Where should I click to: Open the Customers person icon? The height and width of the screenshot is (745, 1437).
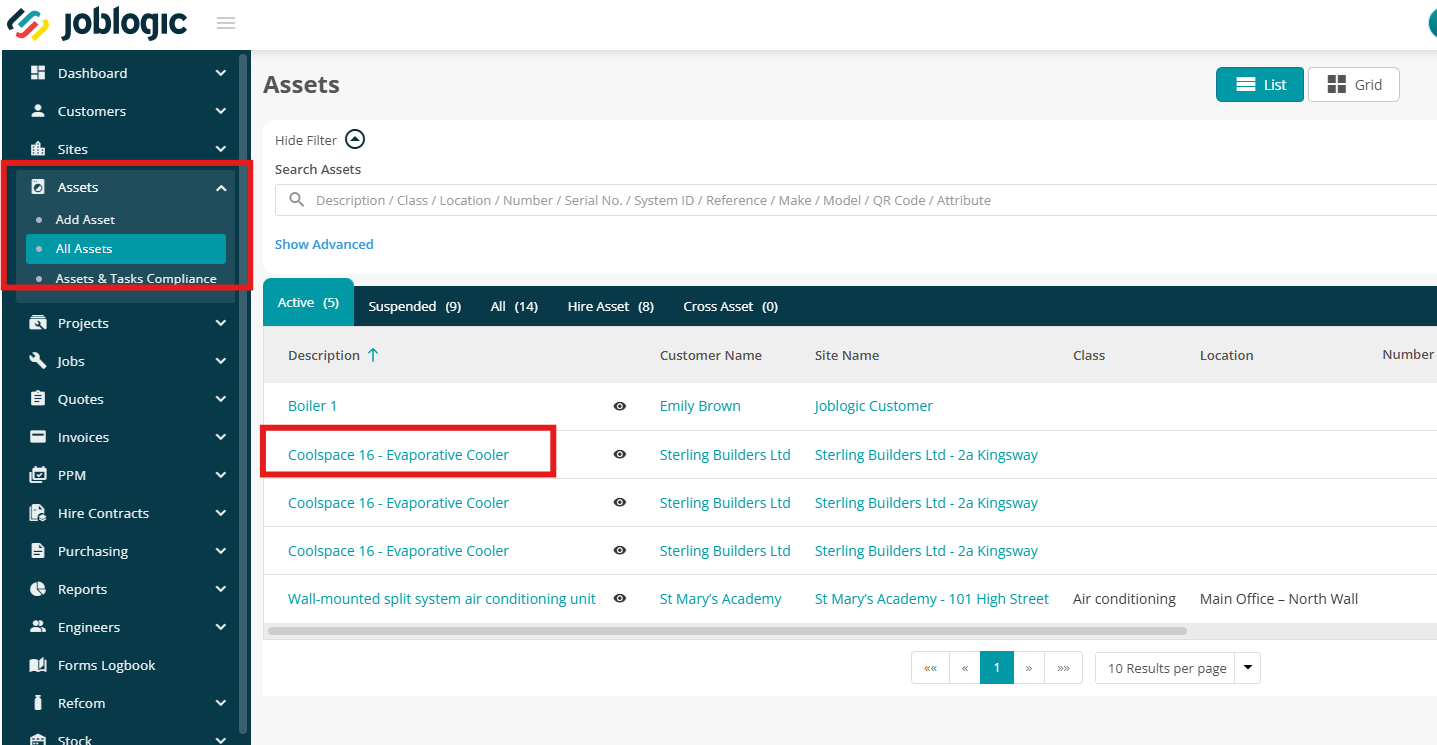[x=38, y=111]
